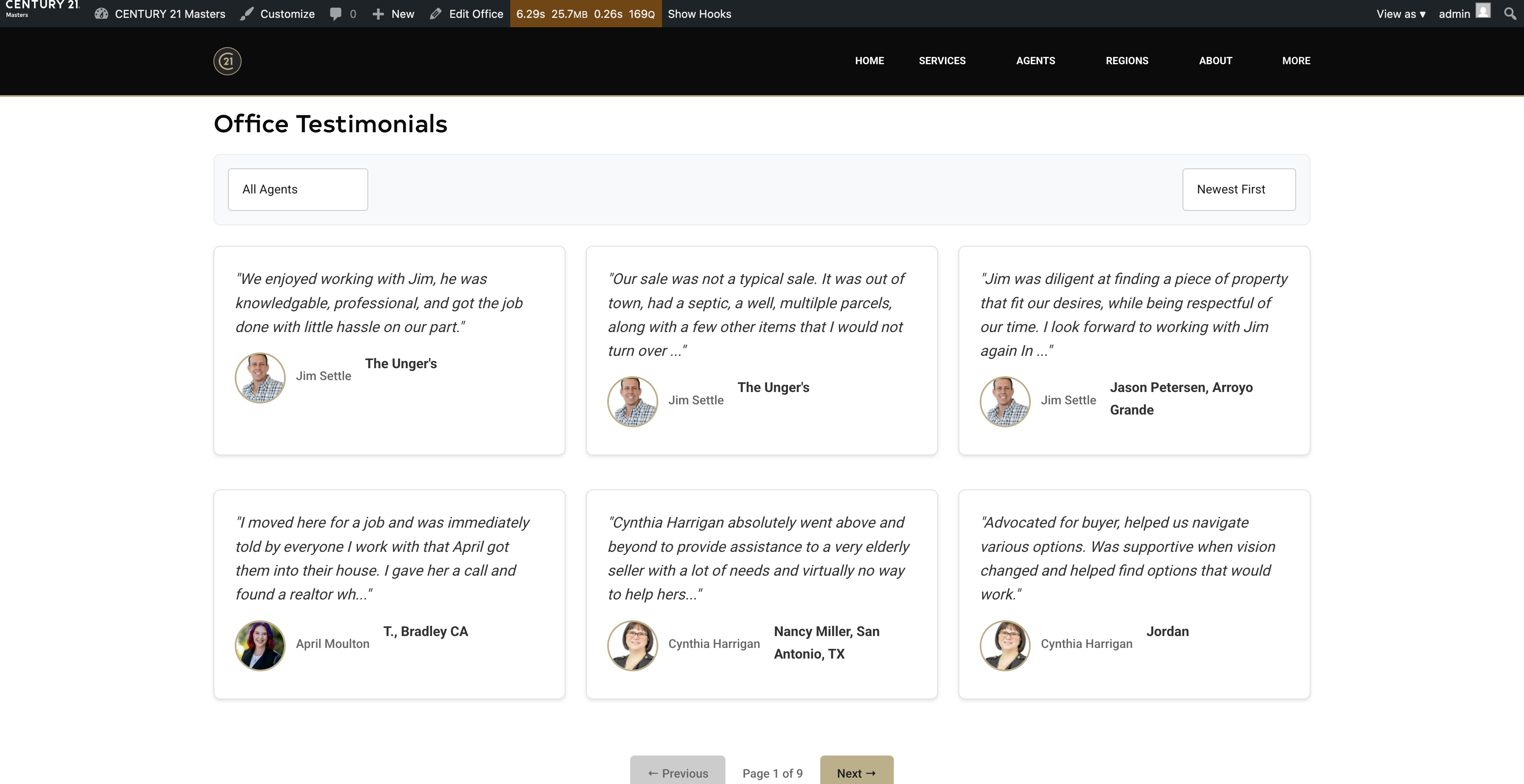Click the Jason Petersen, Arroyo Grande name
The width and height of the screenshot is (1524, 784).
pyautogui.click(x=1181, y=398)
